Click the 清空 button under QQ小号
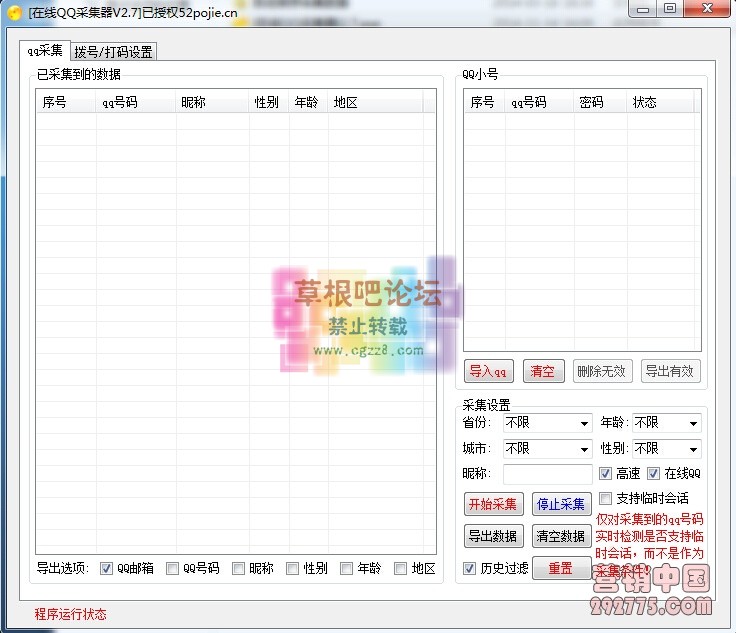736x633 pixels. [544, 372]
